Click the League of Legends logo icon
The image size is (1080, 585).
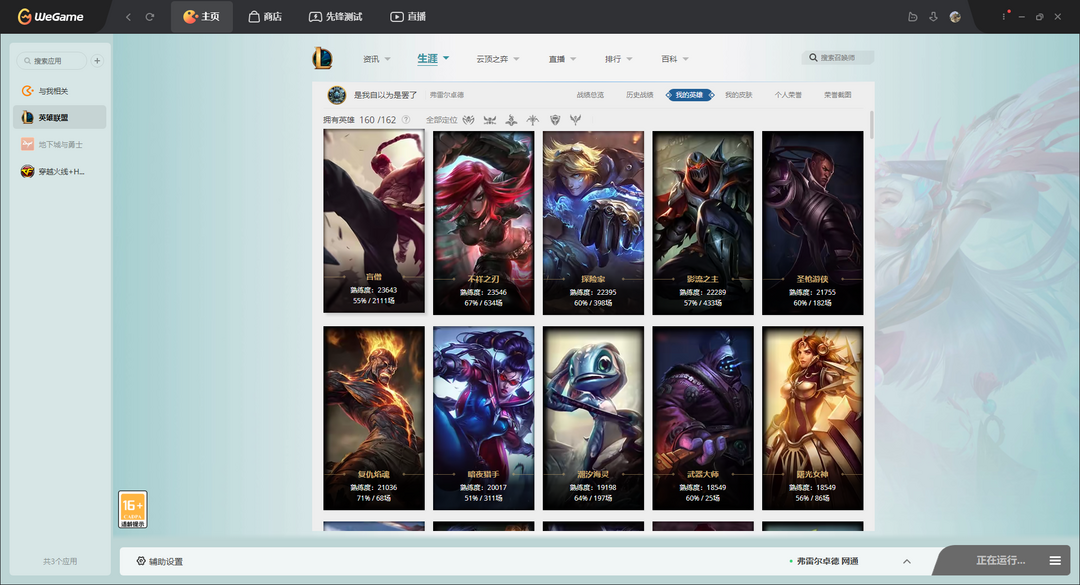coord(322,58)
